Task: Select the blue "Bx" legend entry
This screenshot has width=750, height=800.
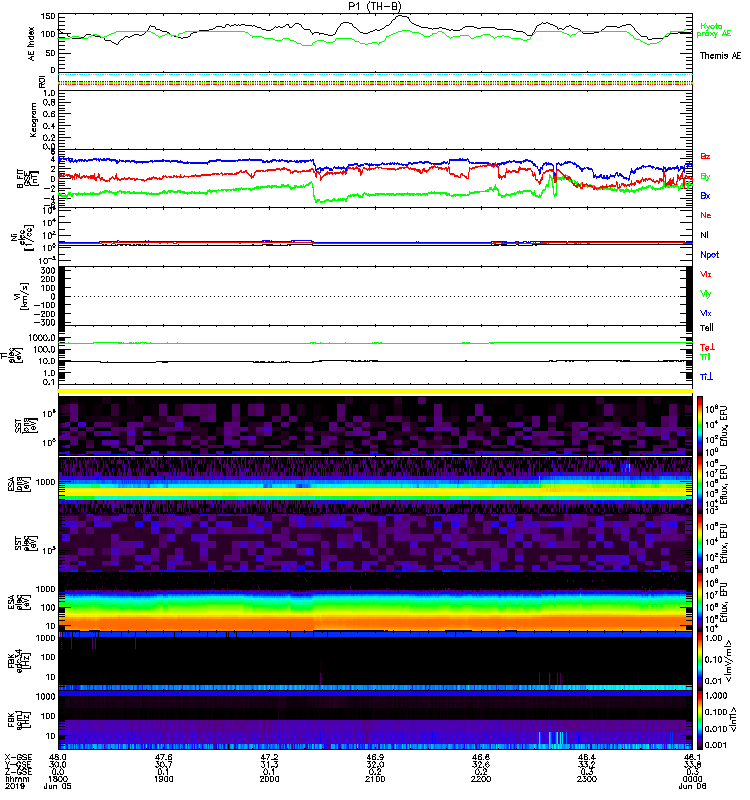Action: point(705,195)
